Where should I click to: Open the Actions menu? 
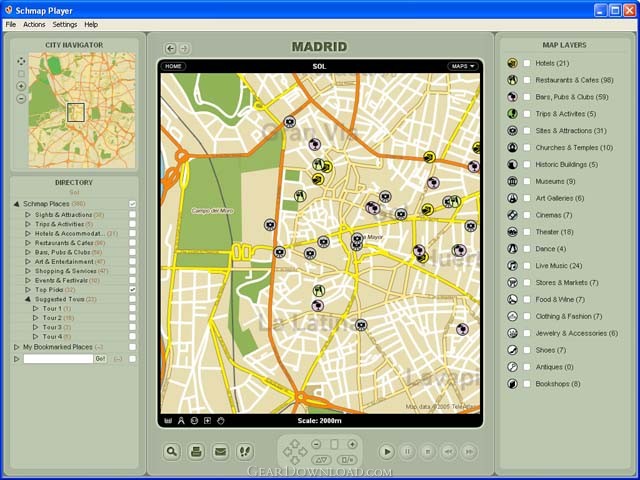(x=34, y=24)
